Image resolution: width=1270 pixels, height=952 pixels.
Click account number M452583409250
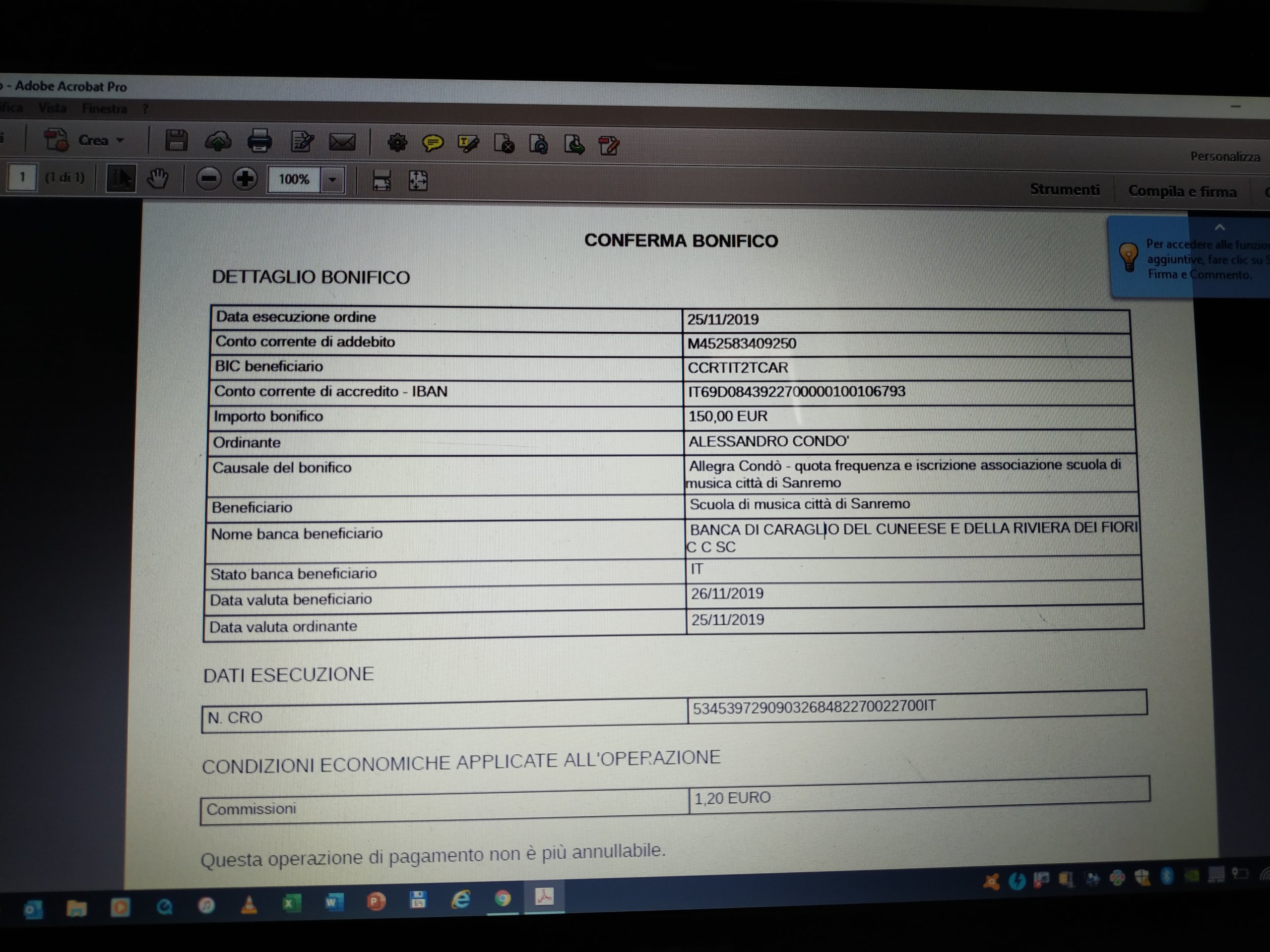[742, 343]
